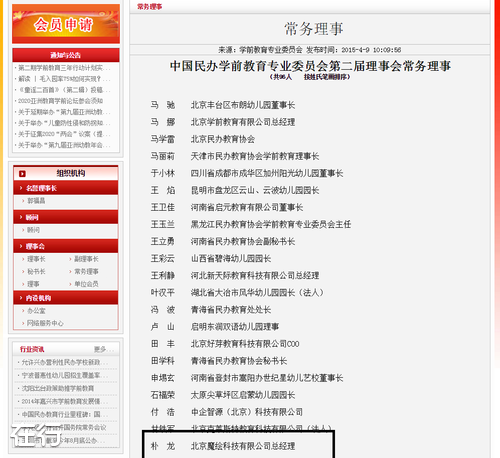Select row 朴龙 北京魔绘科技有限公司总经理
This screenshot has width=500, height=458.
tap(223, 446)
